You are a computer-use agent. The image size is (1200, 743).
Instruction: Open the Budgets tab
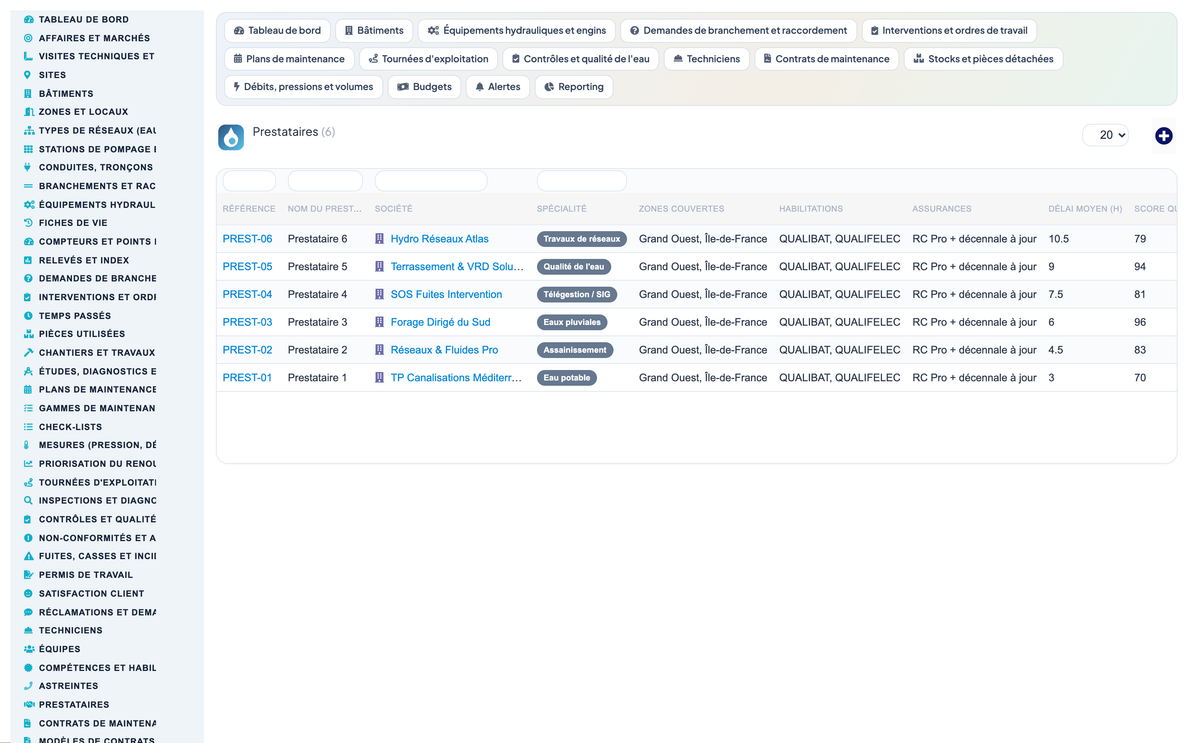(425, 87)
